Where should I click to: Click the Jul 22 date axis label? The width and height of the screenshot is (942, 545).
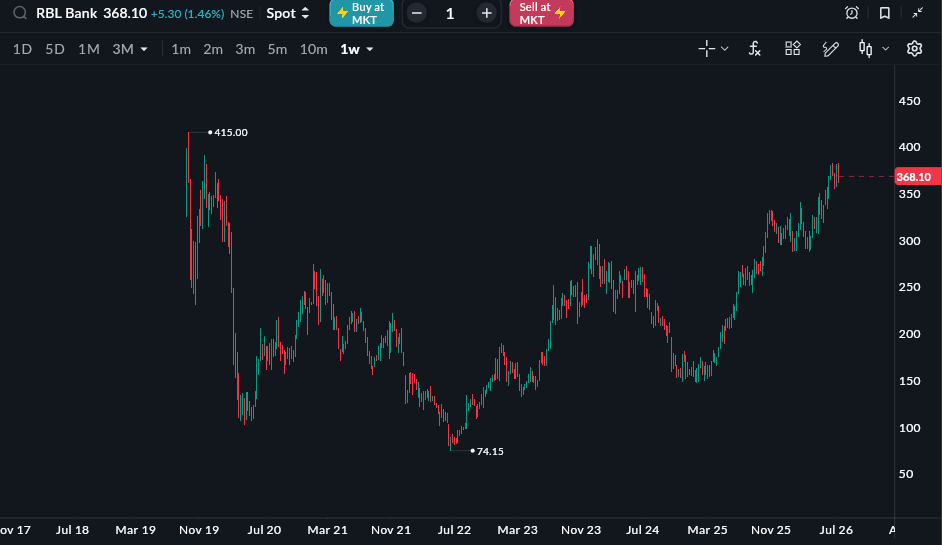(454, 530)
